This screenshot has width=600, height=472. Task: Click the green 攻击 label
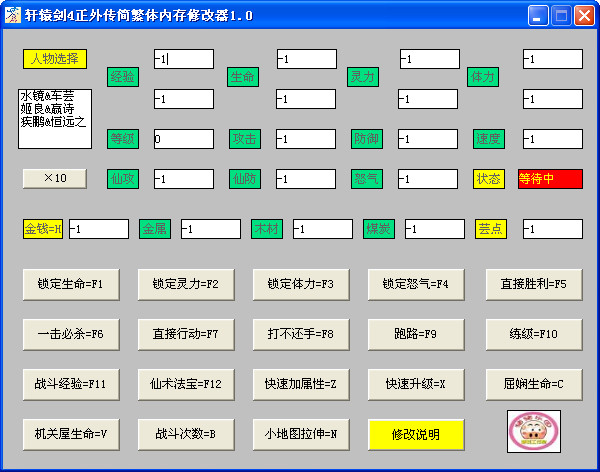point(245,139)
